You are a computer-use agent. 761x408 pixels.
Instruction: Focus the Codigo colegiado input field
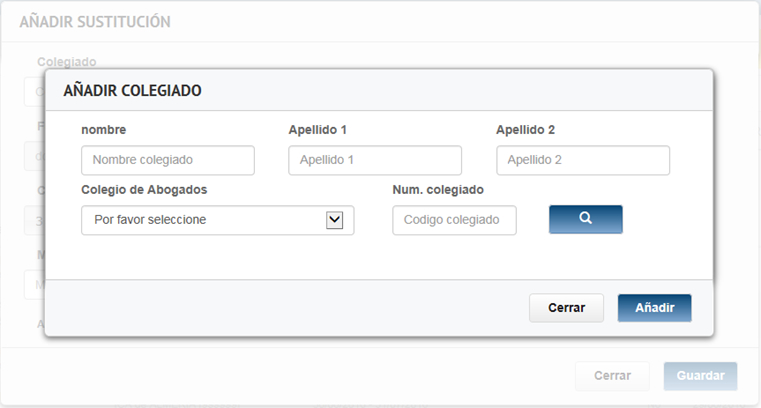454,220
